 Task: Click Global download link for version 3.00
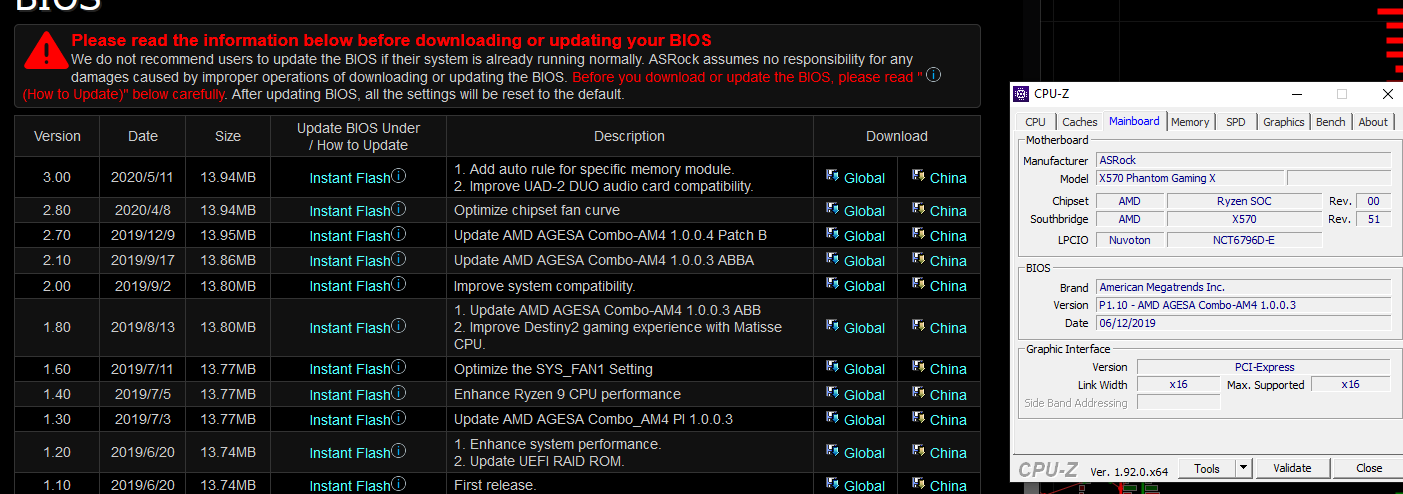pos(864,178)
